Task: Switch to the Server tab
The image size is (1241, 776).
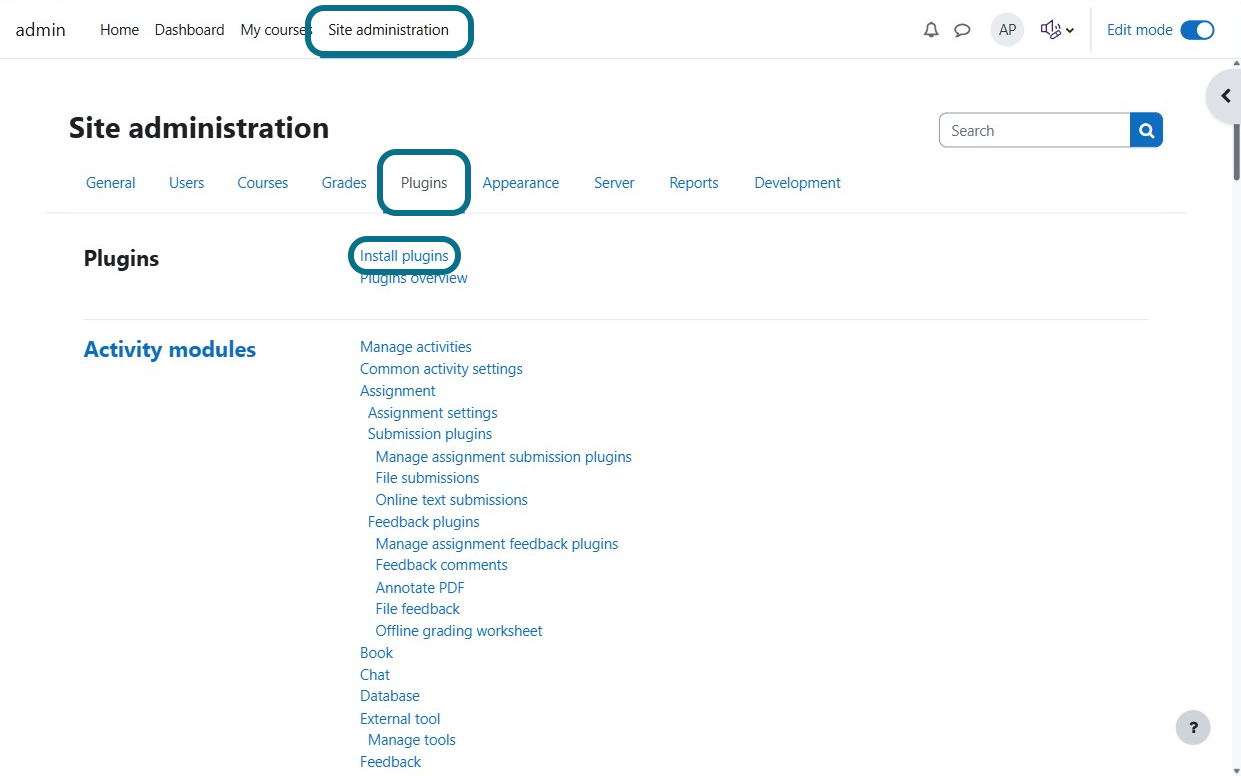Action: pos(614,183)
